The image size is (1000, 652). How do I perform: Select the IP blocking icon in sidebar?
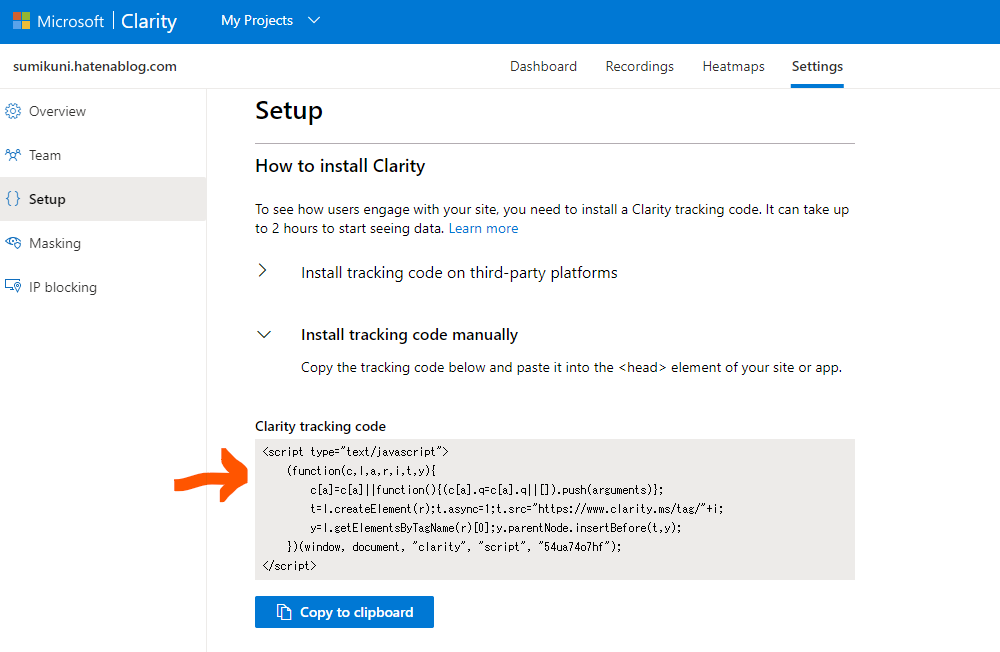pos(14,286)
